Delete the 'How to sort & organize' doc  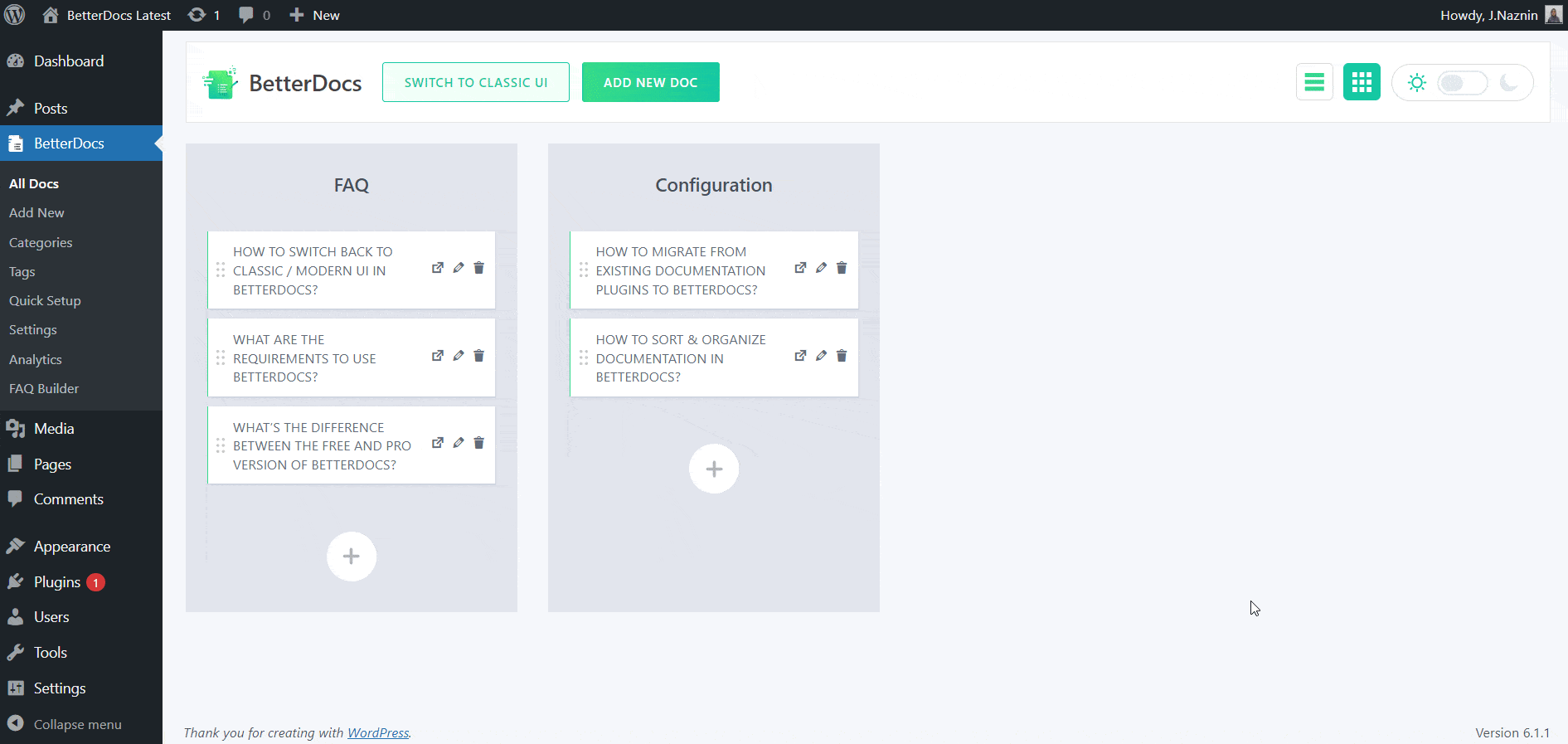point(842,356)
